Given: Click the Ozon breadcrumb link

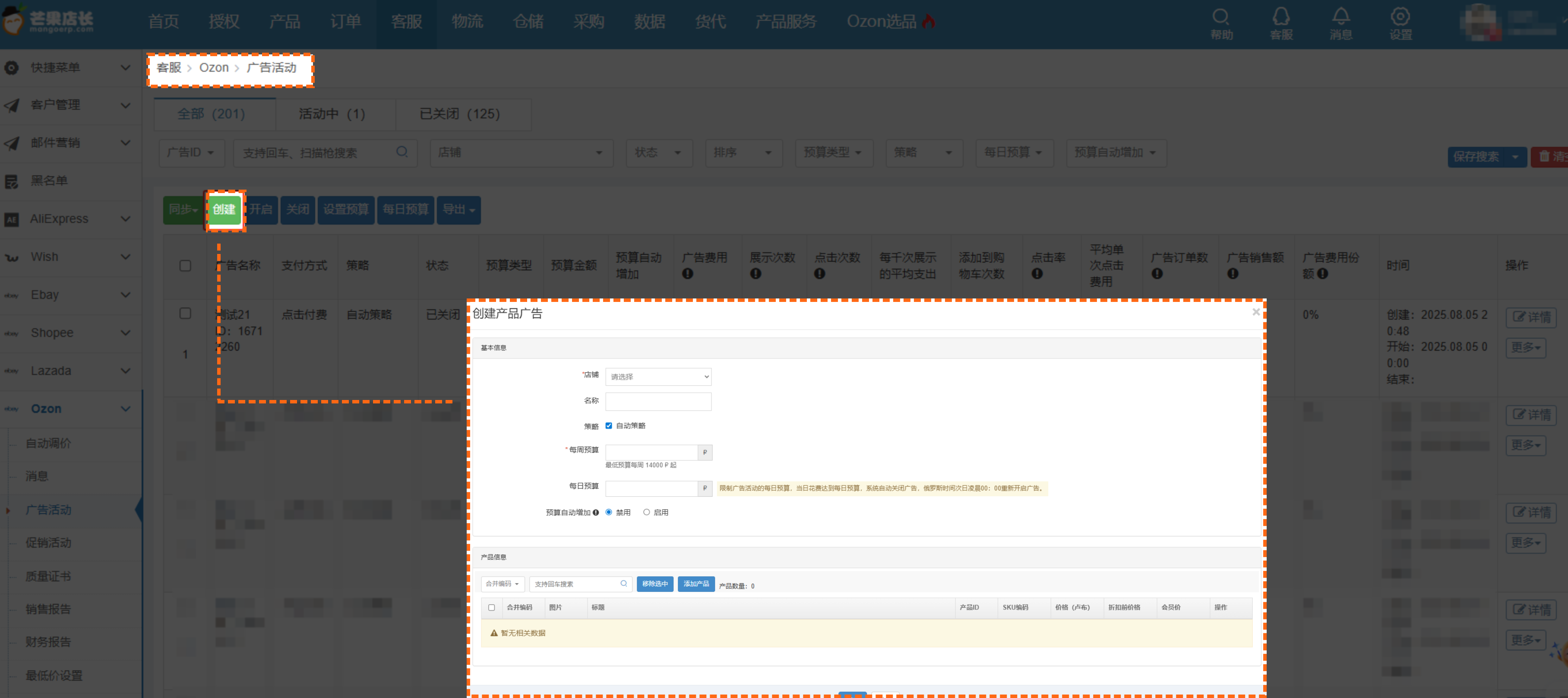Looking at the screenshot, I should [214, 68].
